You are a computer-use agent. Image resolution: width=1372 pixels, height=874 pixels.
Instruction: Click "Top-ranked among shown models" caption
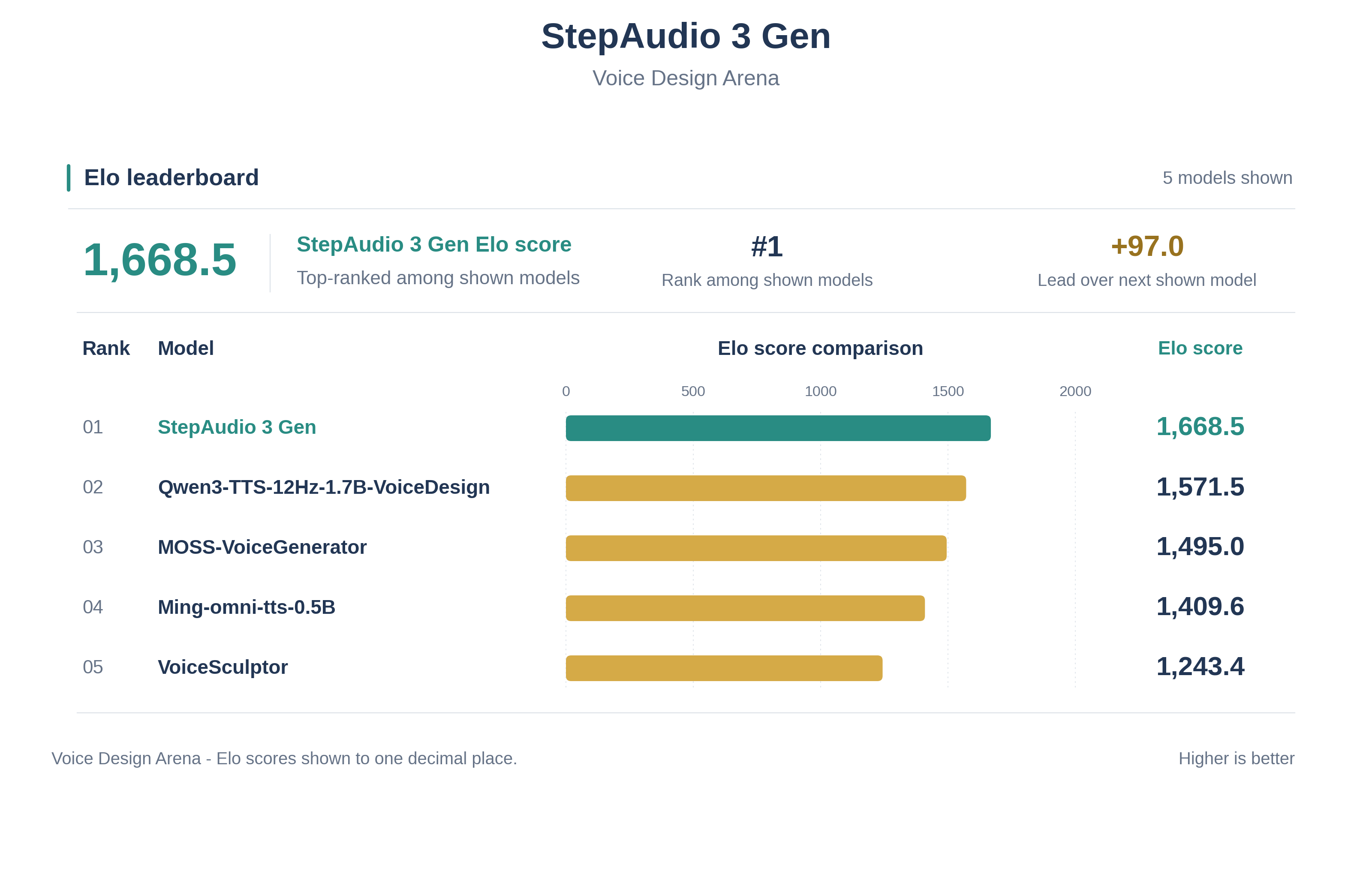coord(438,278)
